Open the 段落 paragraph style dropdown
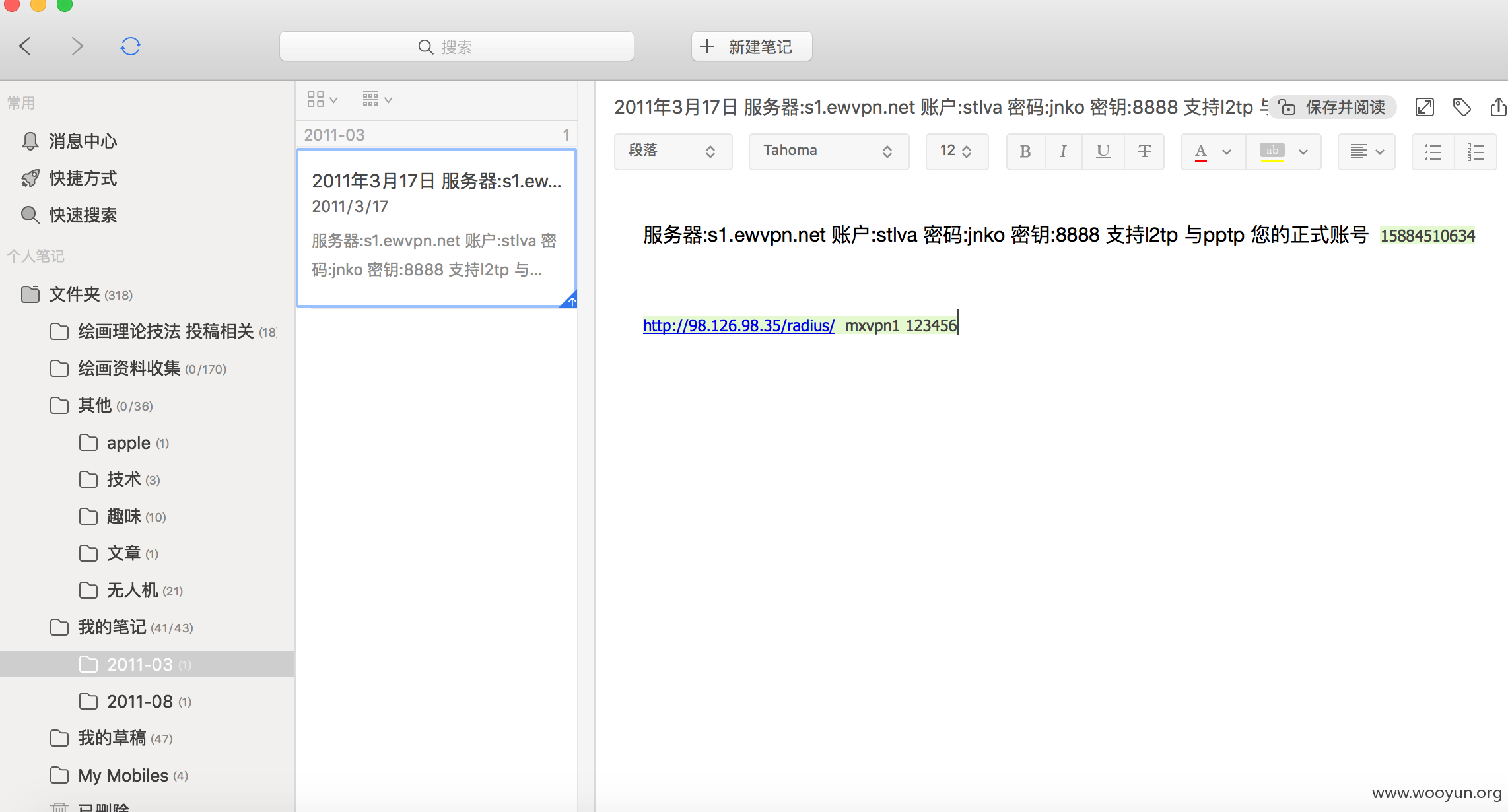This screenshot has width=1508, height=812. (x=673, y=152)
